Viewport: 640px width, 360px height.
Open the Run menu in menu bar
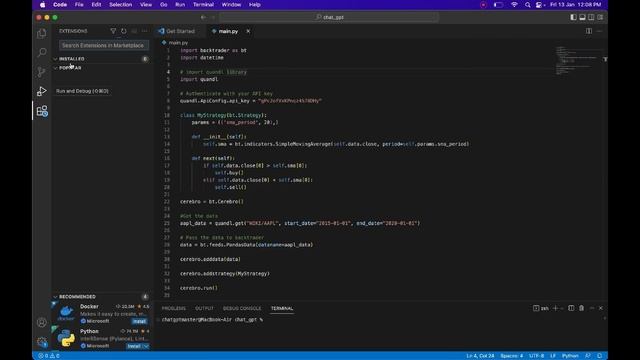coord(180,4)
